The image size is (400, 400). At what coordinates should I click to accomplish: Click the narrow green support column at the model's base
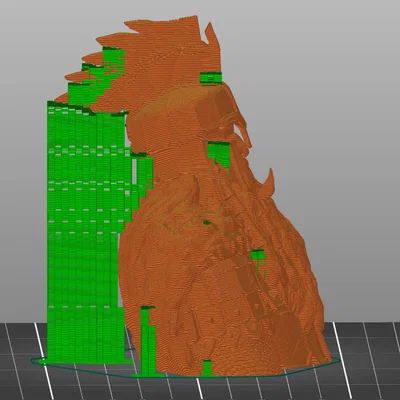[148, 341]
